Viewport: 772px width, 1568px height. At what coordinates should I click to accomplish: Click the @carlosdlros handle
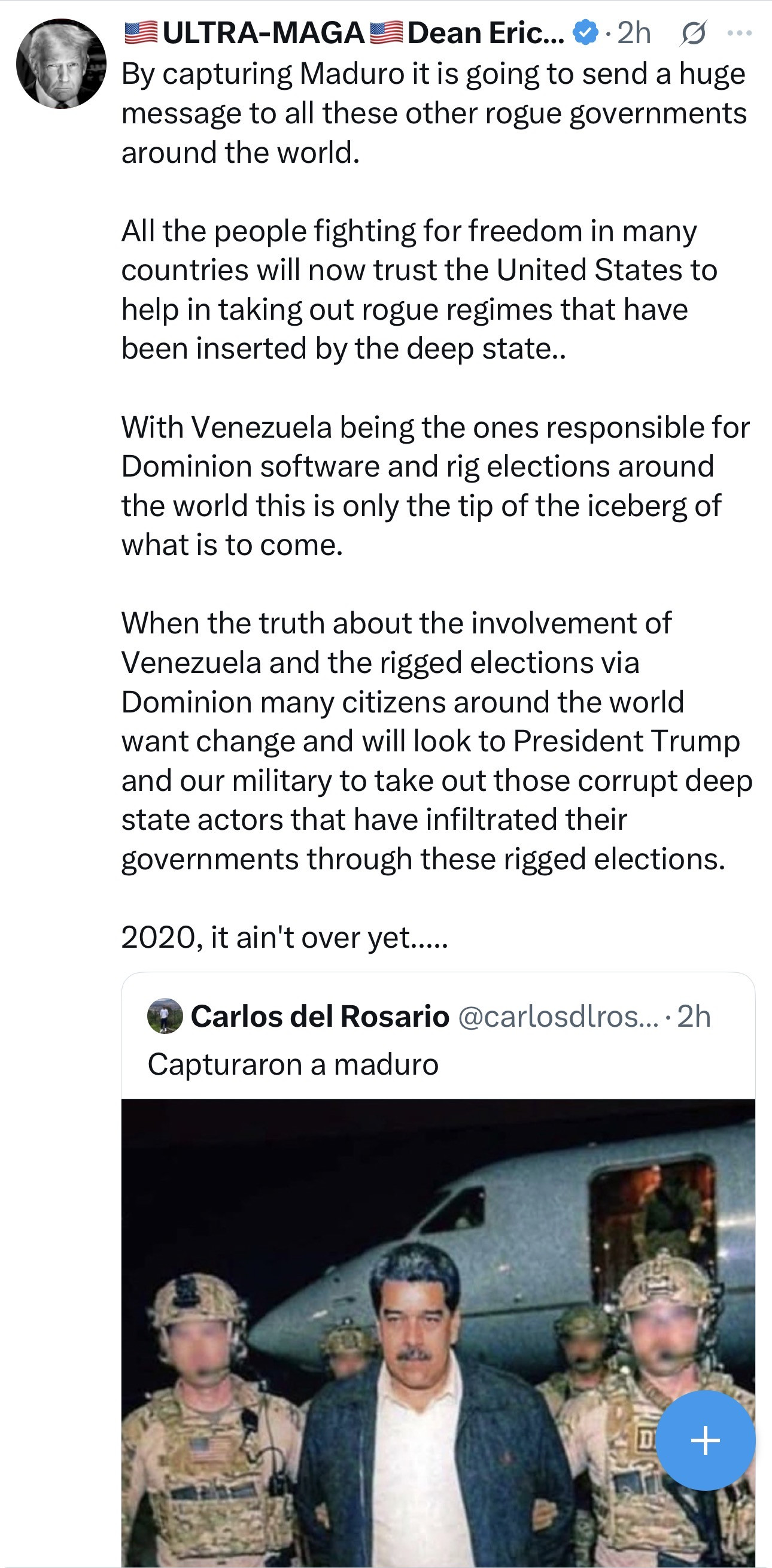(x=557, y=1016)
